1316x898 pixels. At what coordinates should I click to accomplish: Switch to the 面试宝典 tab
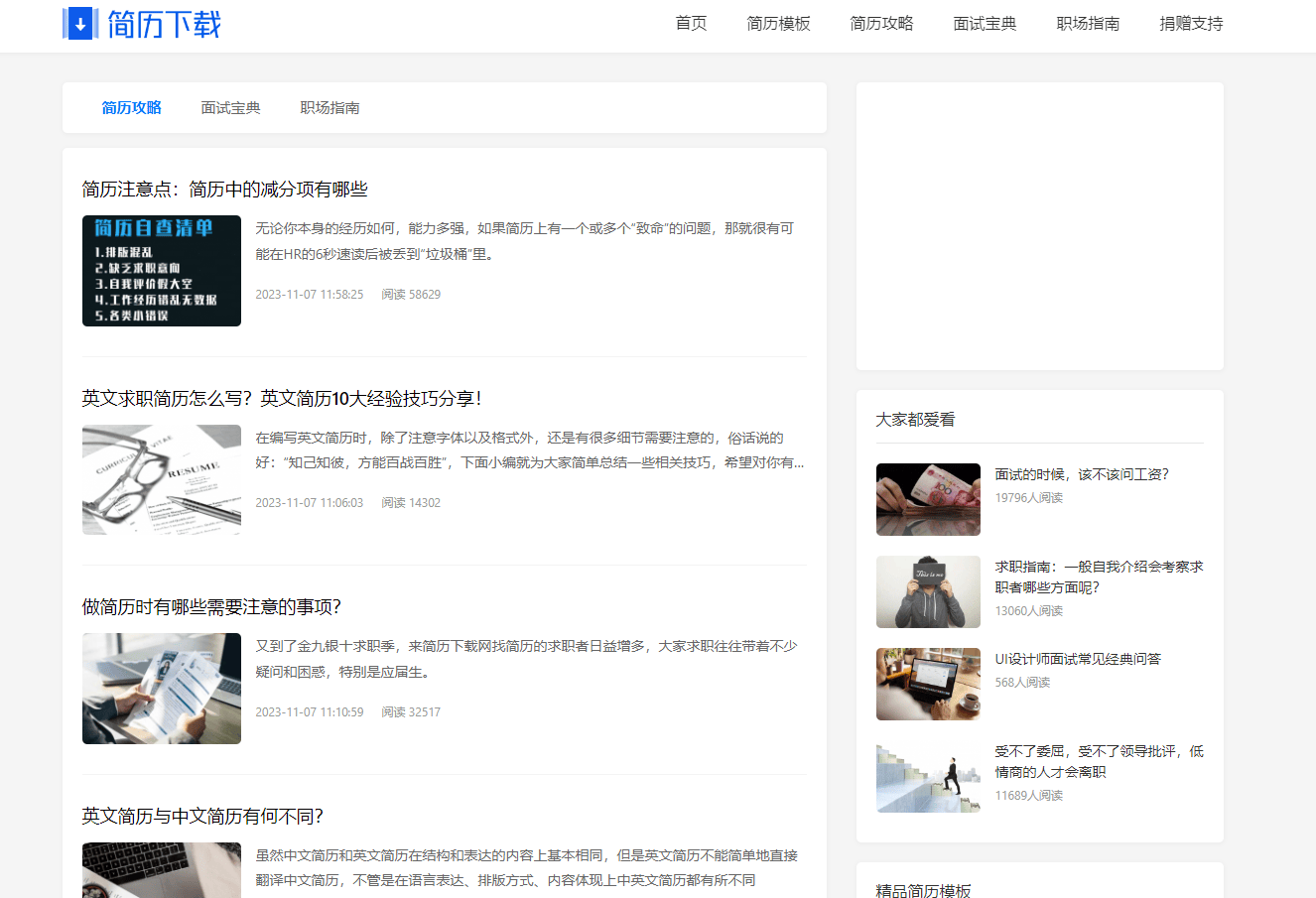click(x=230, y=107)
